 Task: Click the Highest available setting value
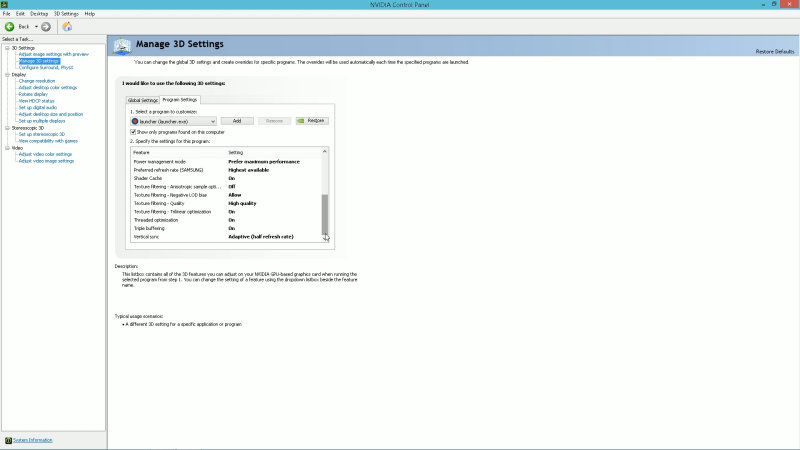pyautogui.click(x=248, y=170)
